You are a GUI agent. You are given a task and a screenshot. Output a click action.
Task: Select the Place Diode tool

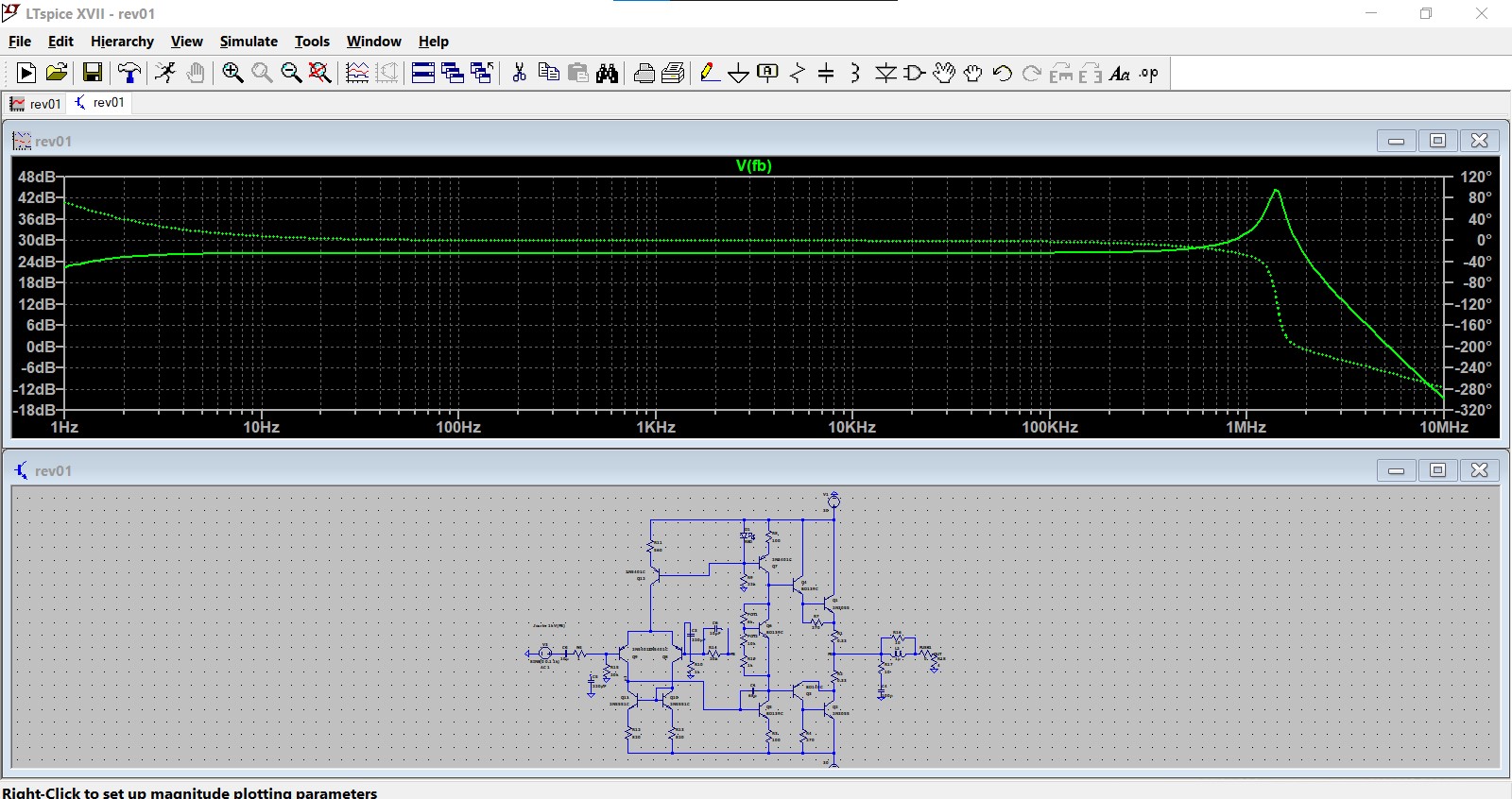(885, 73)
